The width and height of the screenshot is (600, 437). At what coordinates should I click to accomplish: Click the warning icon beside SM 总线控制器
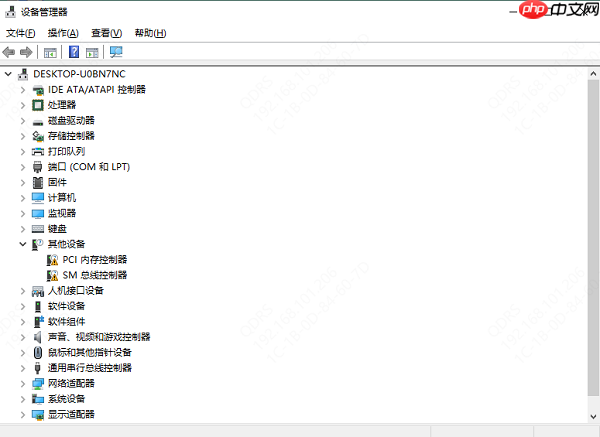pyautogui.click(x=52, y=276)
